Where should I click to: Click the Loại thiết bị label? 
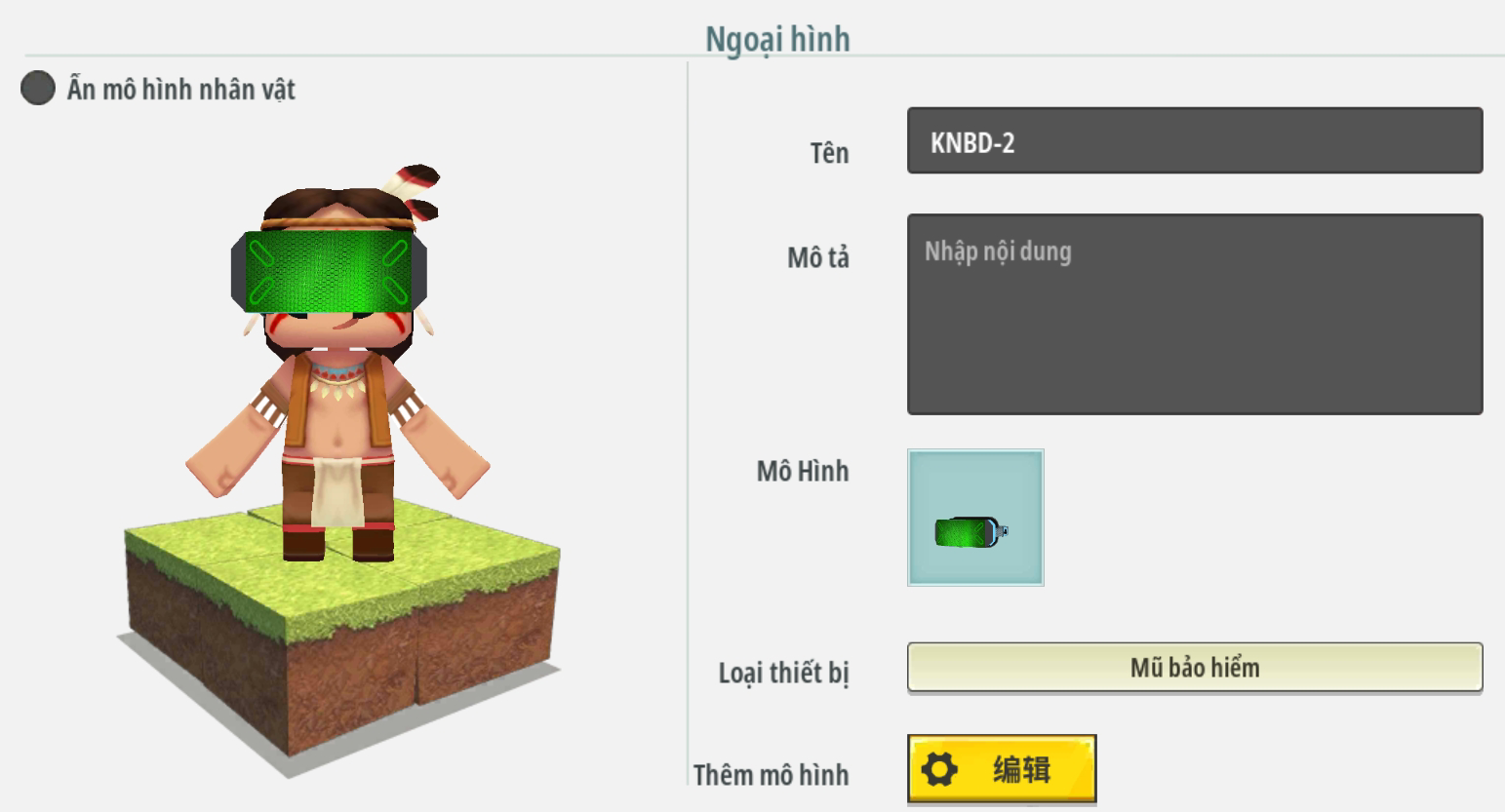pyautogui.click(x=783, y=673)
